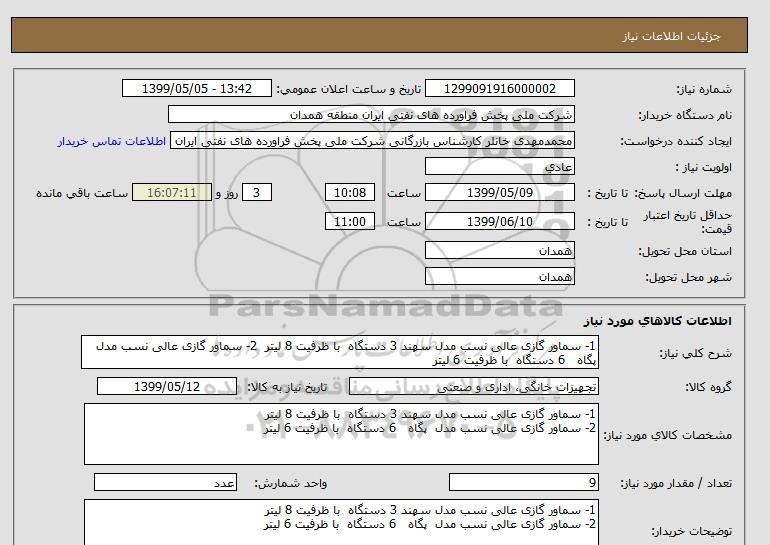
Task: Click the quantity field showing 9
Action: [523, 482]
